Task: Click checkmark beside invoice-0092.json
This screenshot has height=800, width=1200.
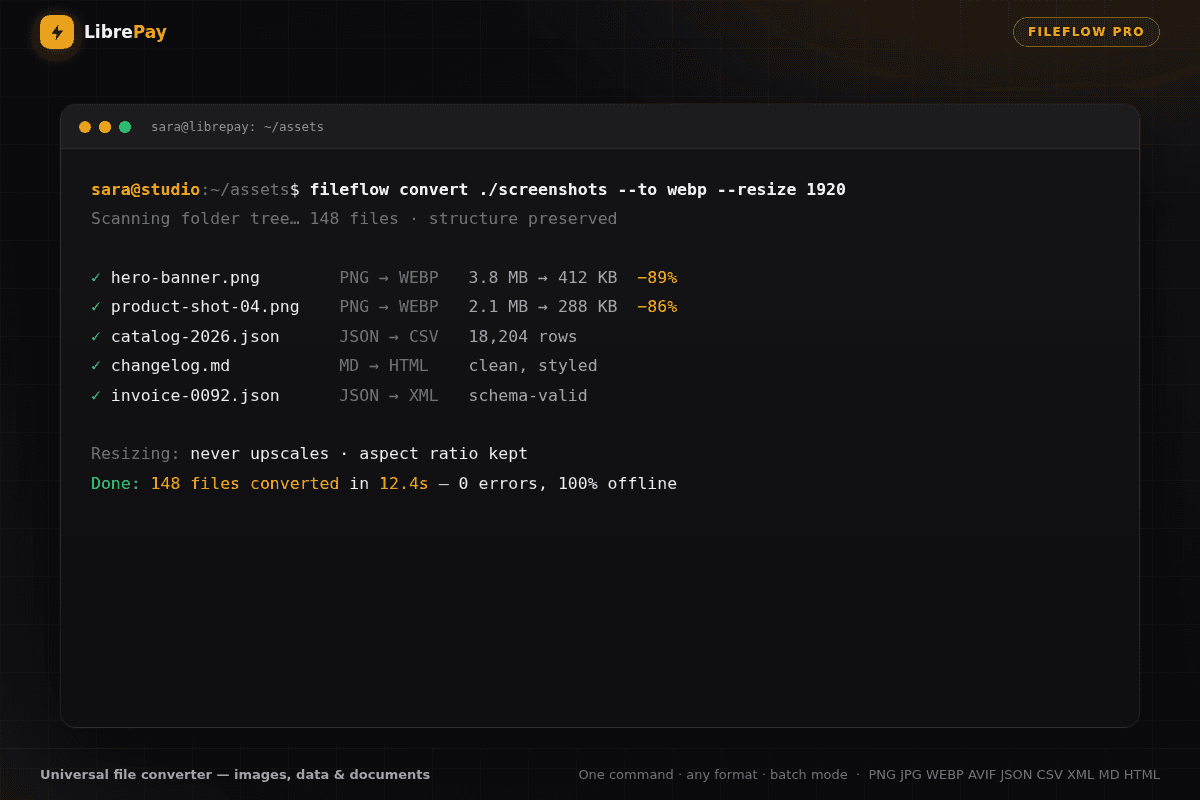Action: (96, 395)
